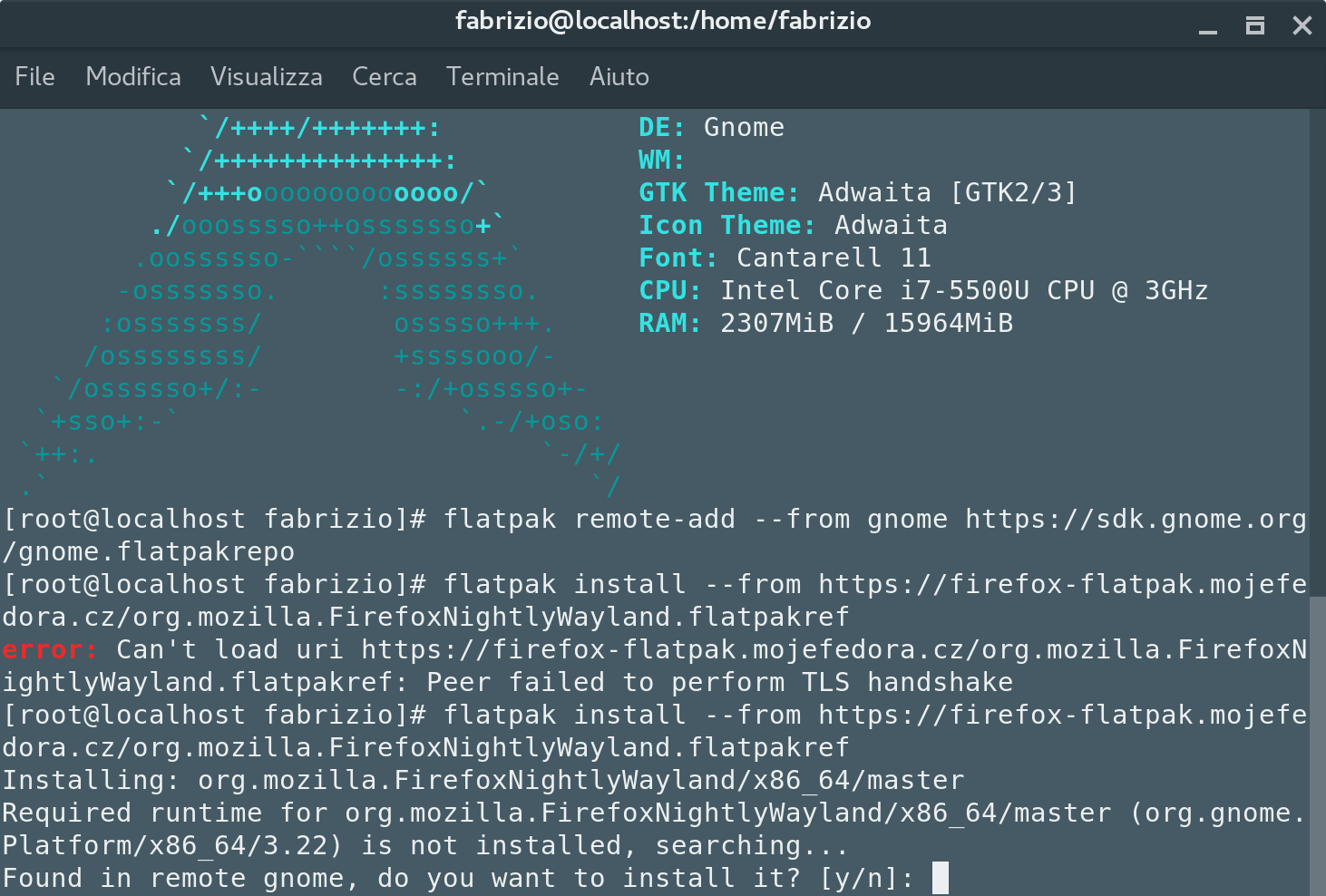
Task: Minimize the terminal window
Action: [1209, 27]
